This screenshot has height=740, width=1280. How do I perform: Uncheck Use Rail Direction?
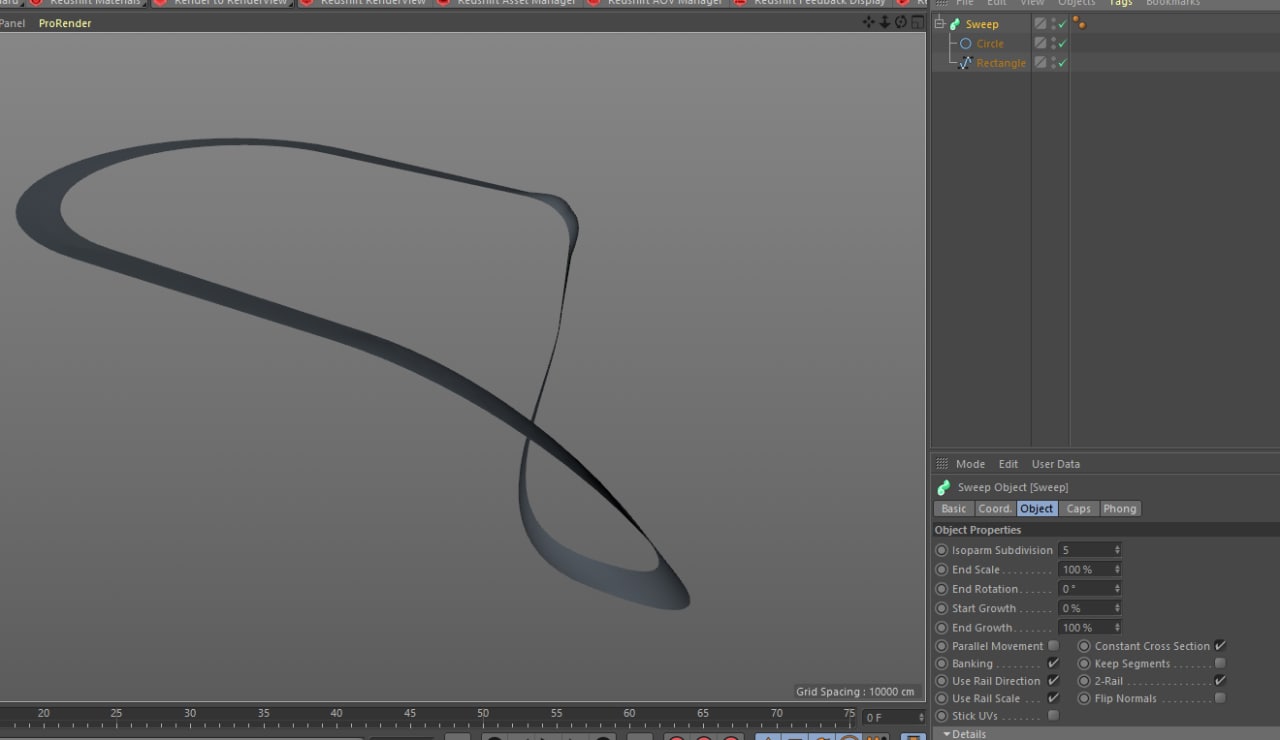point(1053,681)
